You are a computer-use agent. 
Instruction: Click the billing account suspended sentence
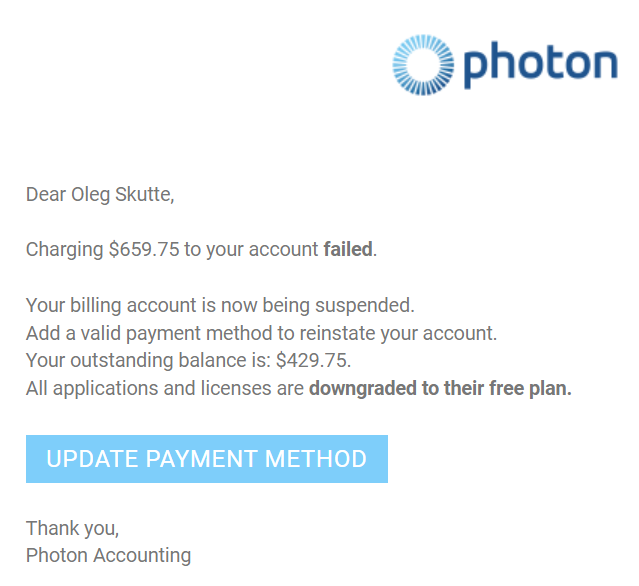point(220,306)
